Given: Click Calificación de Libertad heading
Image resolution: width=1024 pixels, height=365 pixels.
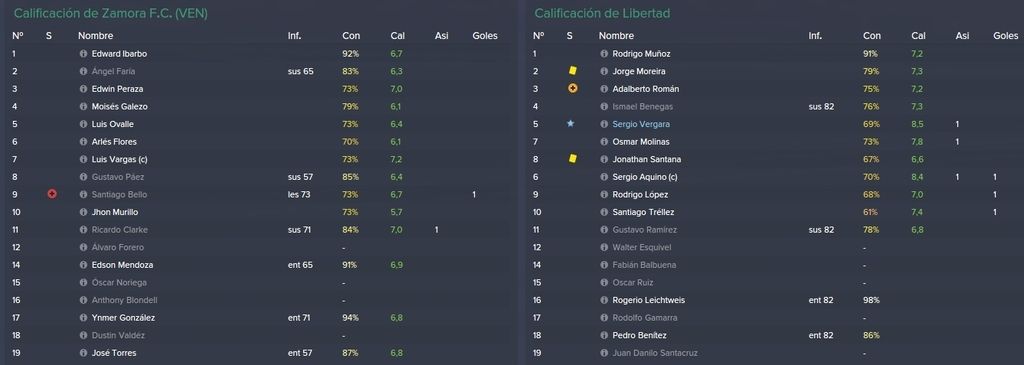Looking at the screenshot, I should (601, 13).
